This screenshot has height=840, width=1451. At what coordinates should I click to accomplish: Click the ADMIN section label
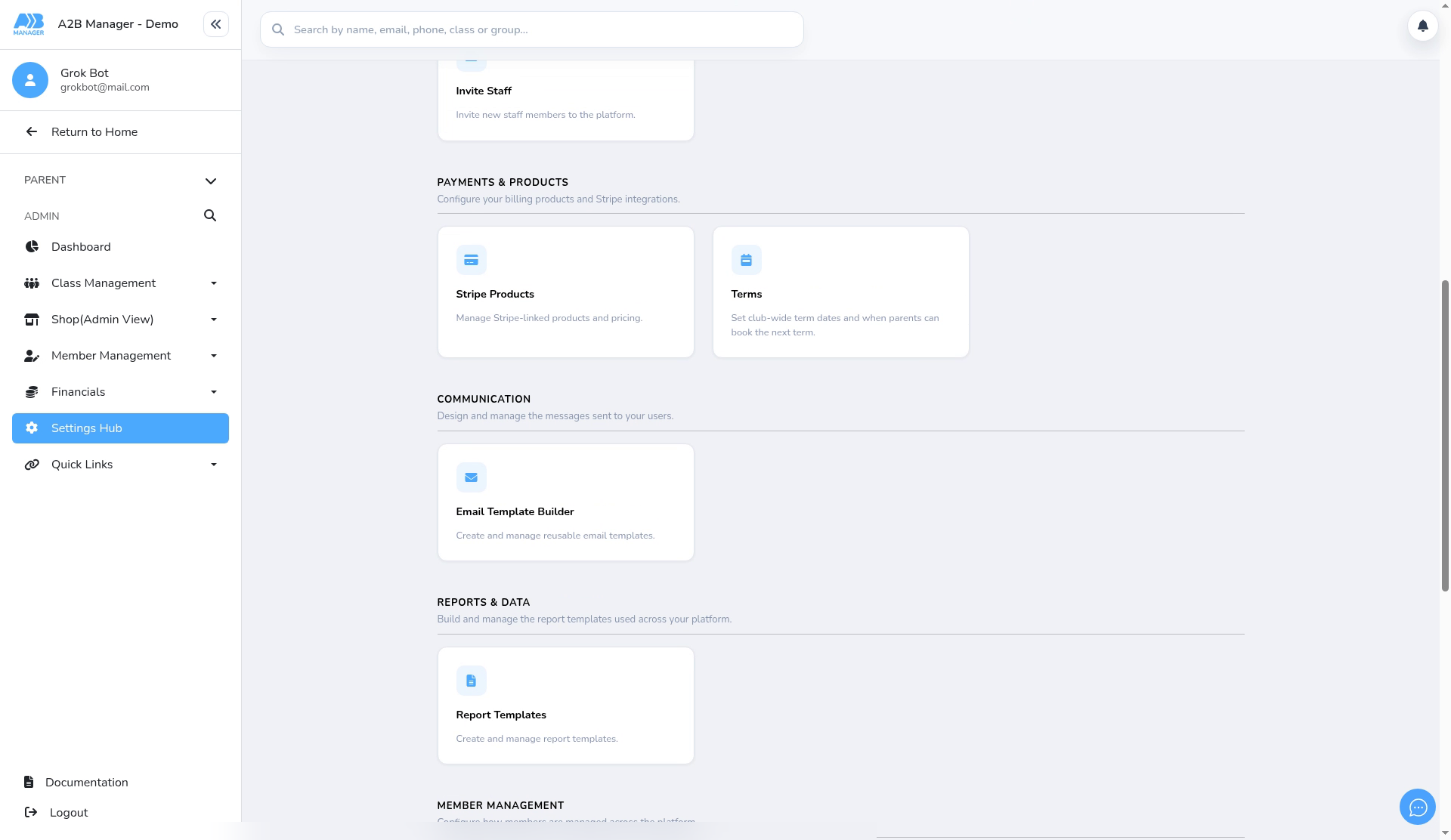[42, 216]
